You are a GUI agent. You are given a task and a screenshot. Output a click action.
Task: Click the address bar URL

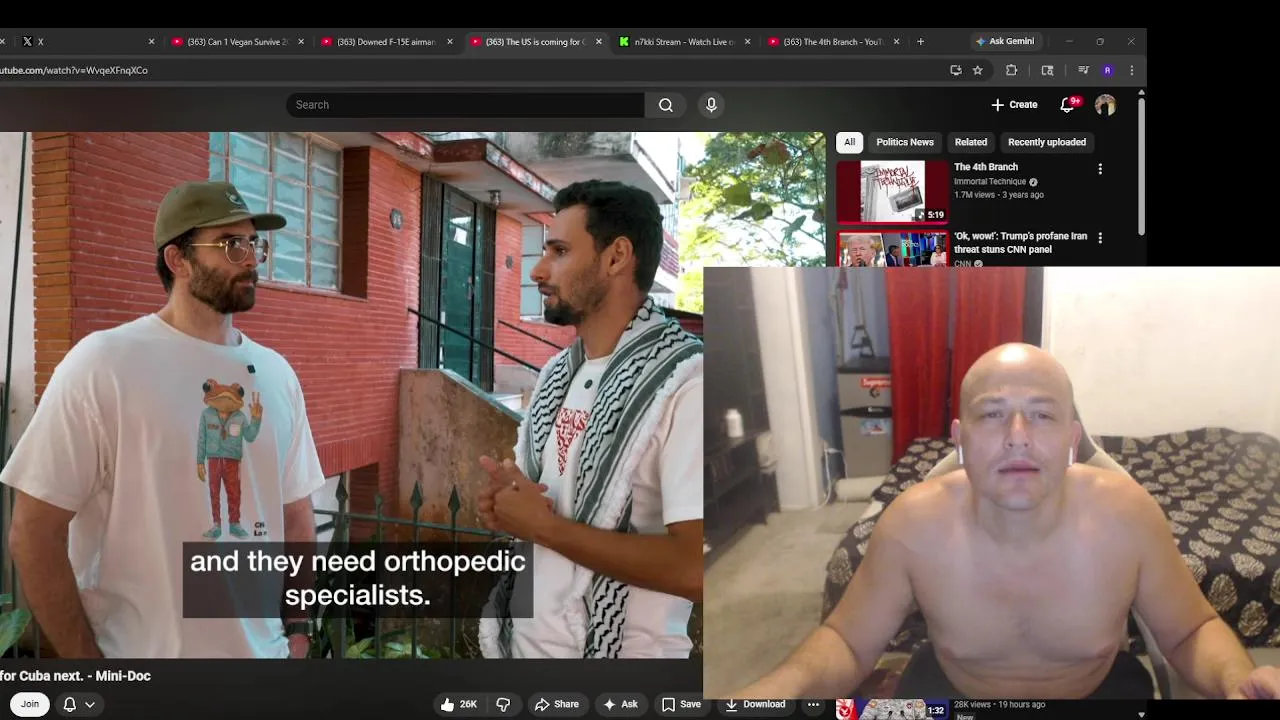click(74, 70)
